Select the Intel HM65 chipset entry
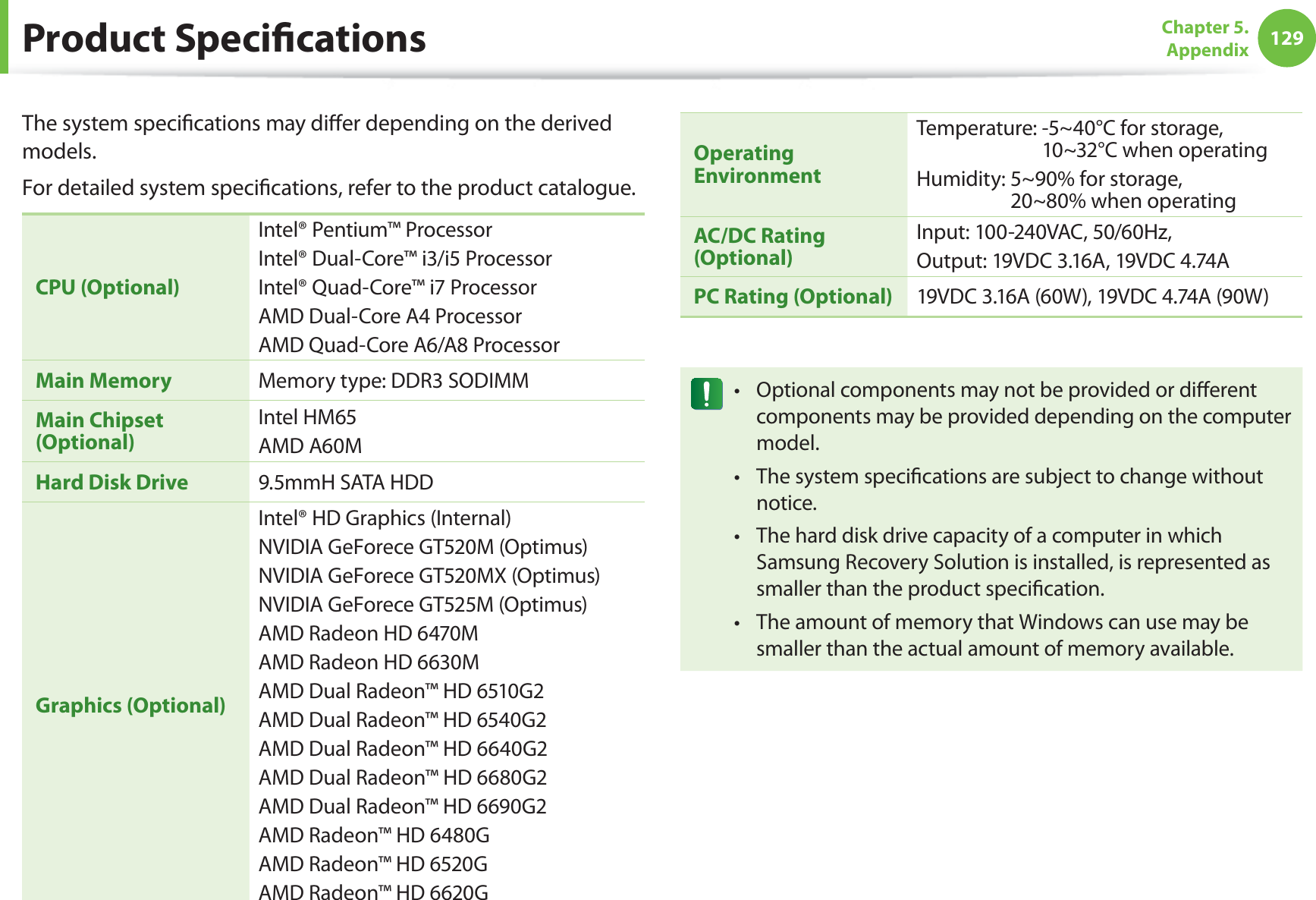Screen dimensions: 1316x900 (307, 417)
